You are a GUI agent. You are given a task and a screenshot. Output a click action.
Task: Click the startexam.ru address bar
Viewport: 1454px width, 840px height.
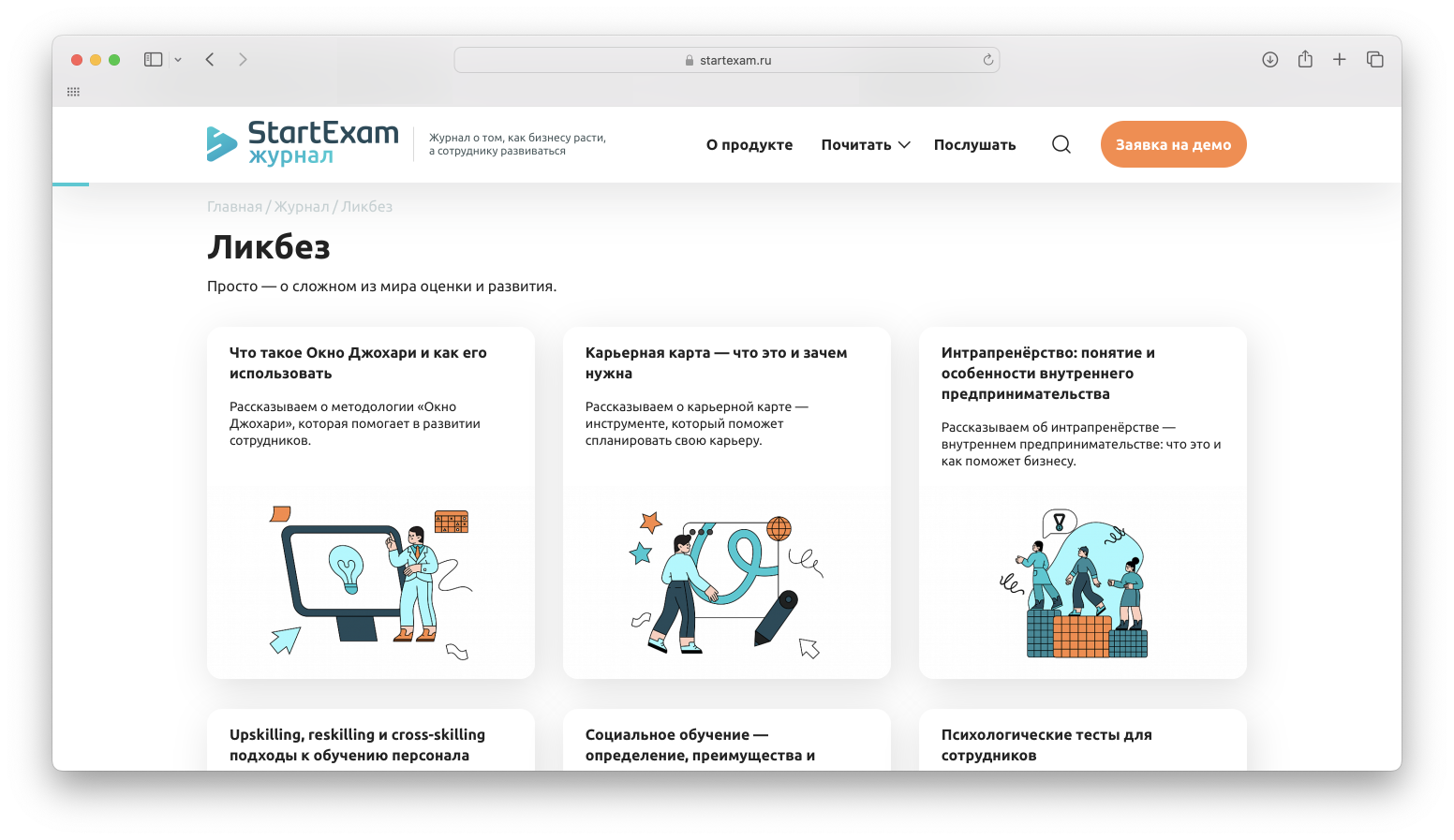(x=727, y=60)
